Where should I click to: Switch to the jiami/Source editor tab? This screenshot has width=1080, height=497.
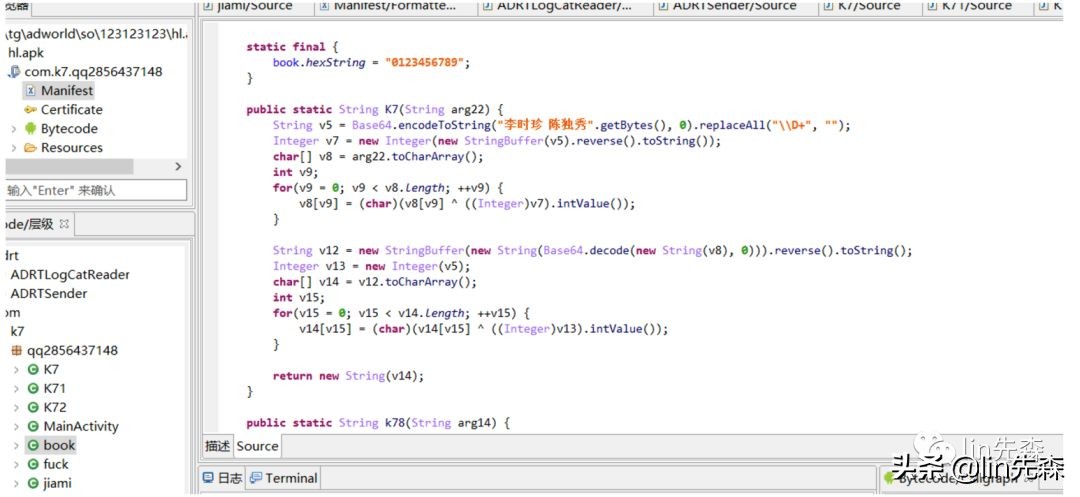(x=255, y=6)
